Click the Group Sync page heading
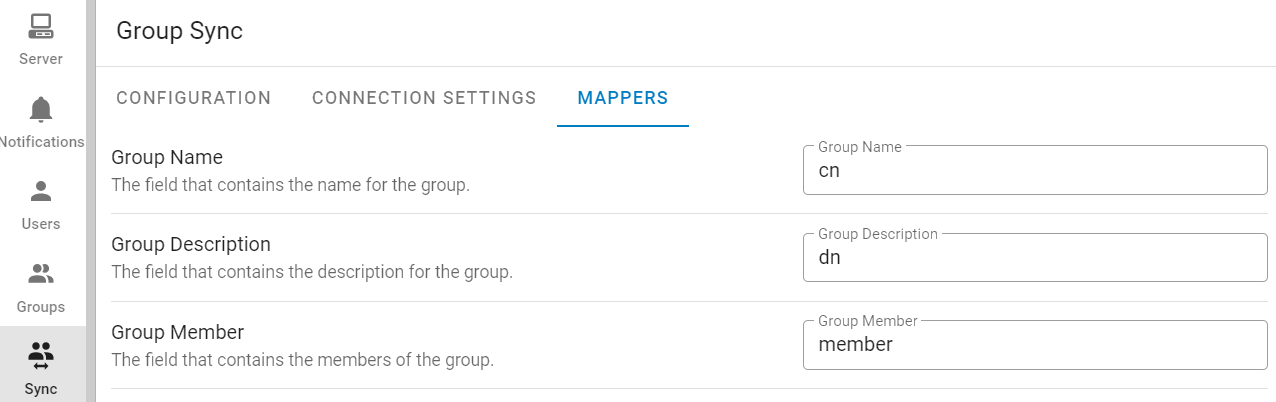 [x=180, y=31]
